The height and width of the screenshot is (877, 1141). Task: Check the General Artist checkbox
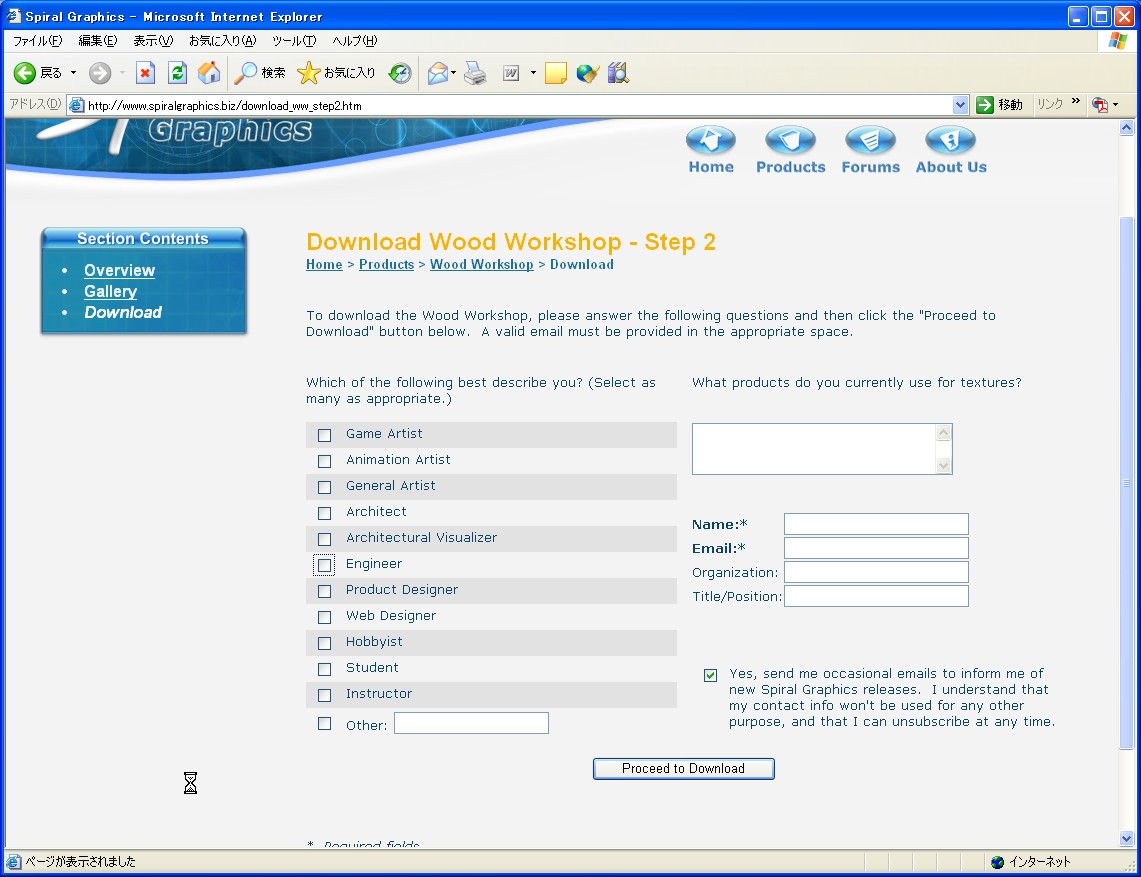coord(325,487)
